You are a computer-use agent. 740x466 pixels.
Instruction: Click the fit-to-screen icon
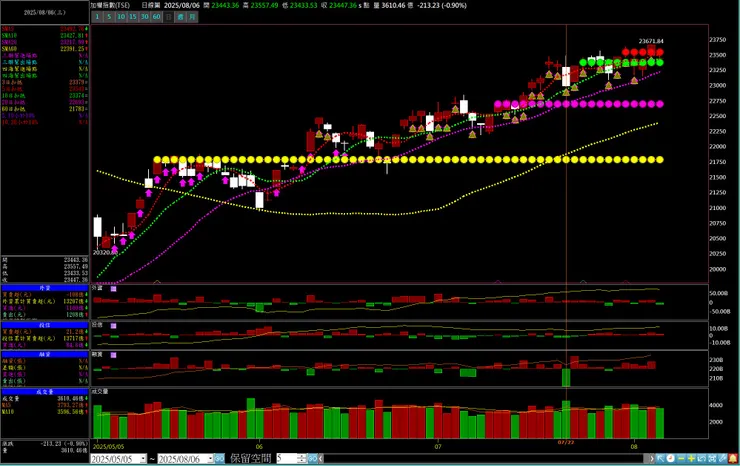point(712,458)
